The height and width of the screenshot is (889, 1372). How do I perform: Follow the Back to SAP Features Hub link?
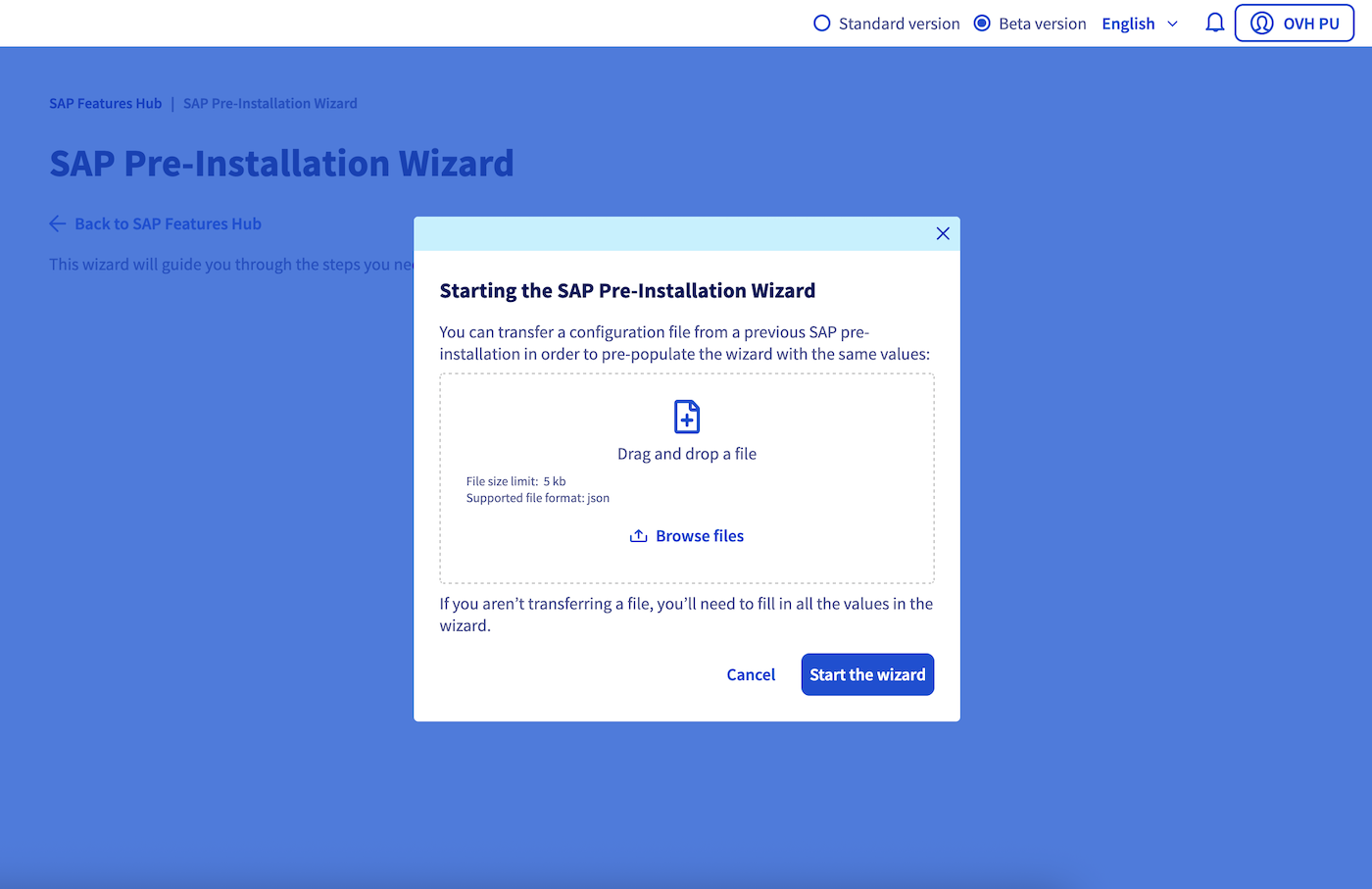(x=168, y=223)
